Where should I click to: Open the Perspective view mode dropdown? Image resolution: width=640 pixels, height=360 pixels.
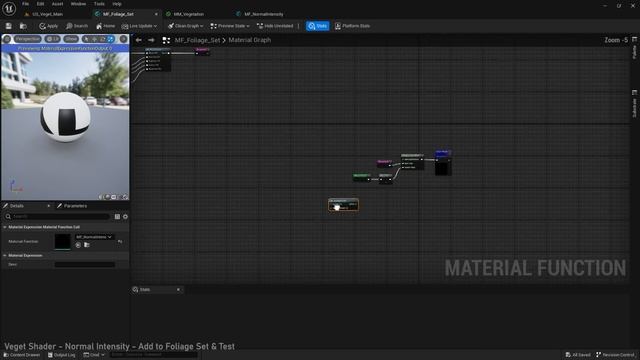pyautogui.click(x=28, y=39)
